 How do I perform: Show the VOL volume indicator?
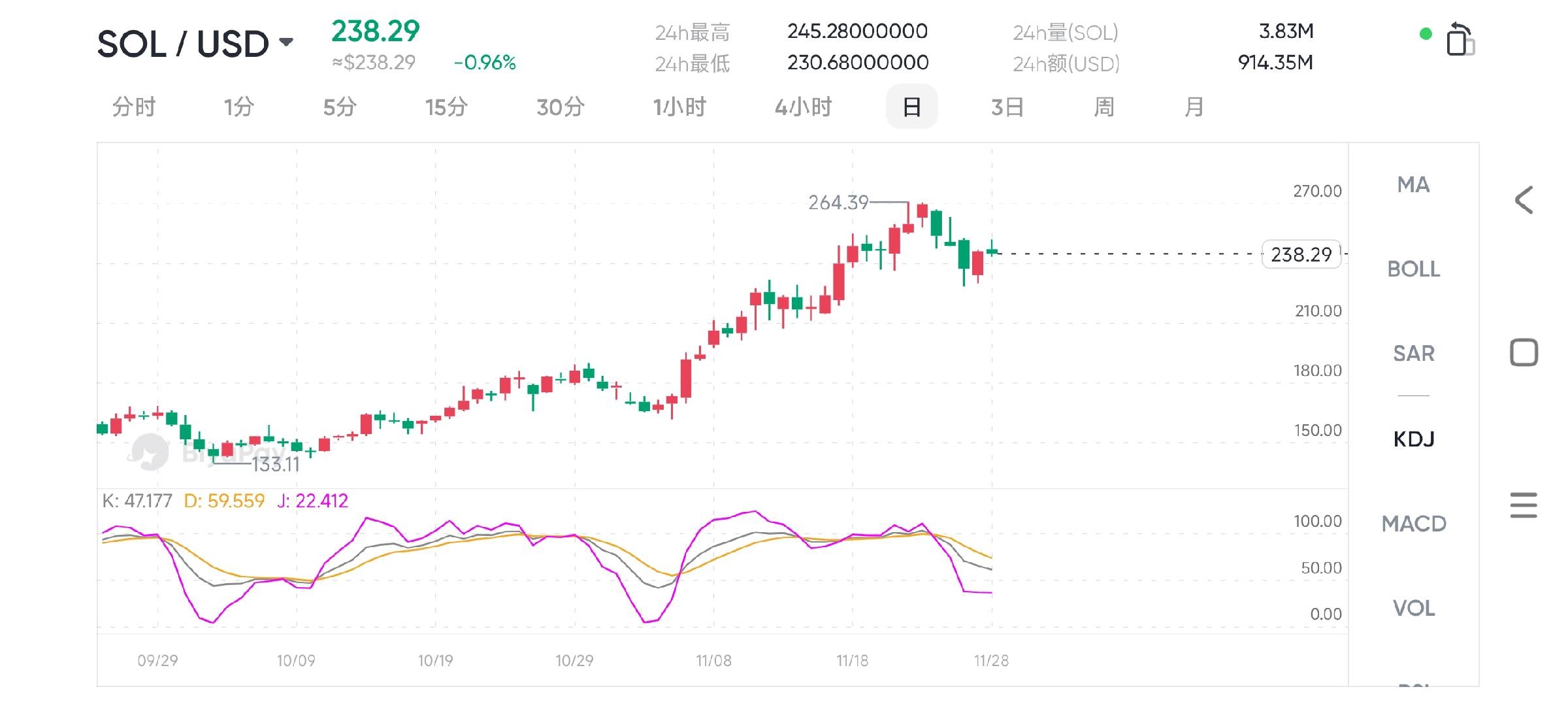pyautogui.click(x=1413, y=609)
